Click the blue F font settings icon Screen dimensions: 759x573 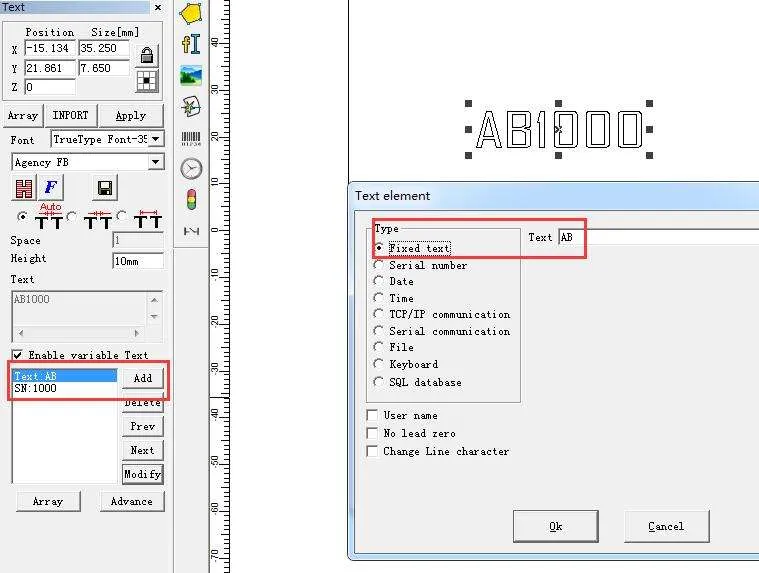coord(50,187)
